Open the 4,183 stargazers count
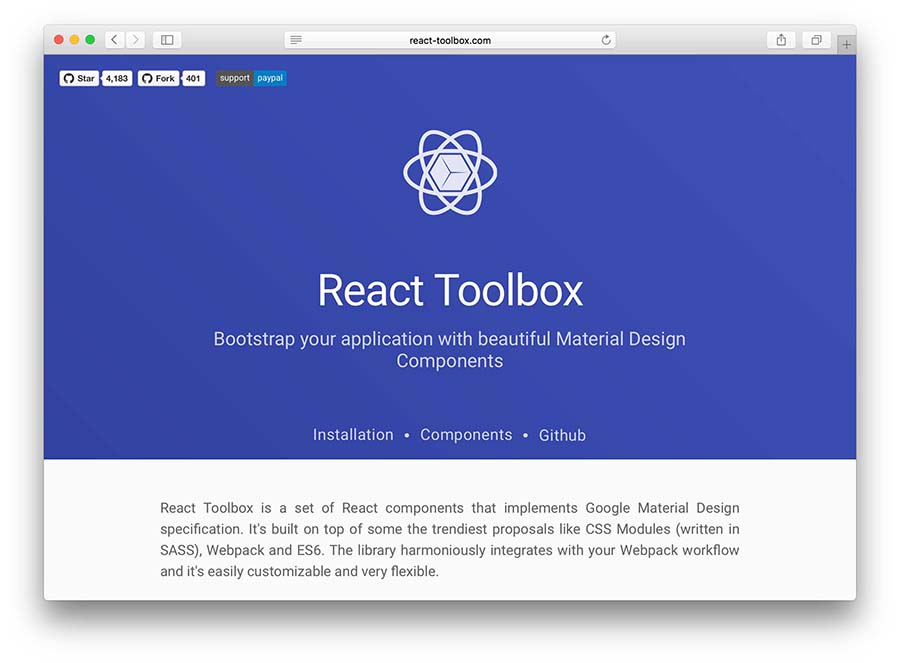Viewport: 900px width, 663px height. tap(118, 78)
